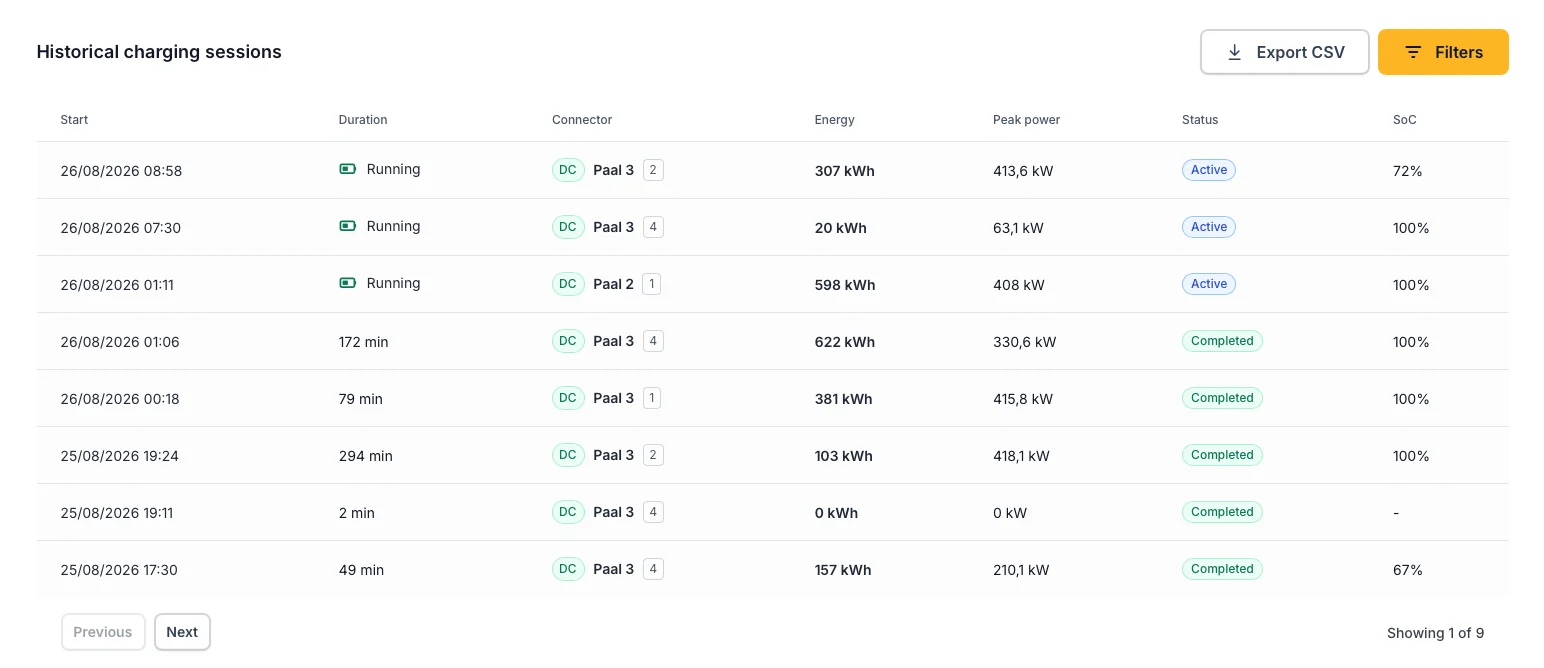The image size is (1544, 668).
Task: Click SoC column header
Action: click(1405, 120)
